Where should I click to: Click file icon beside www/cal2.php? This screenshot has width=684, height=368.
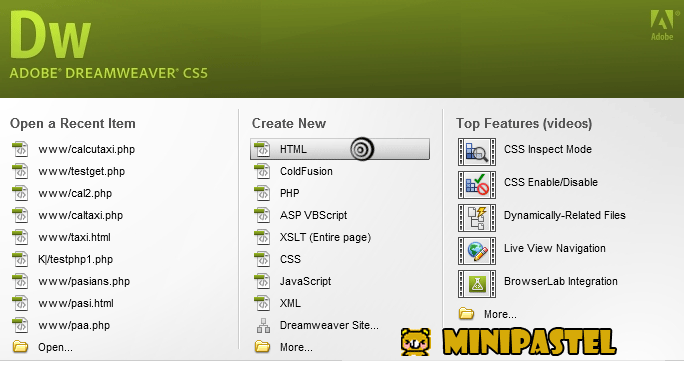tap(20, 193)
